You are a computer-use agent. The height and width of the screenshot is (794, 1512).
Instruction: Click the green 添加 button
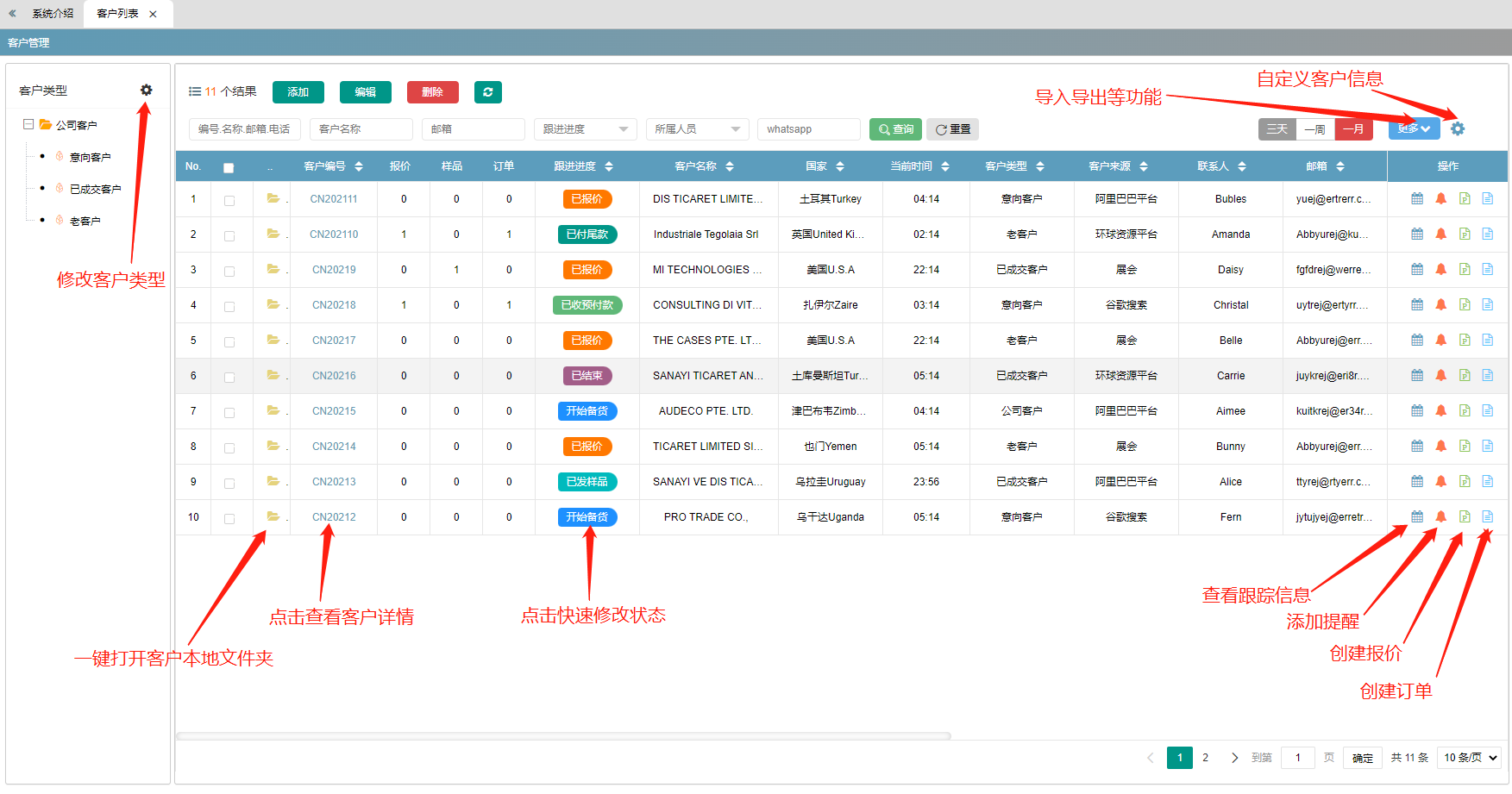[298, 92]
